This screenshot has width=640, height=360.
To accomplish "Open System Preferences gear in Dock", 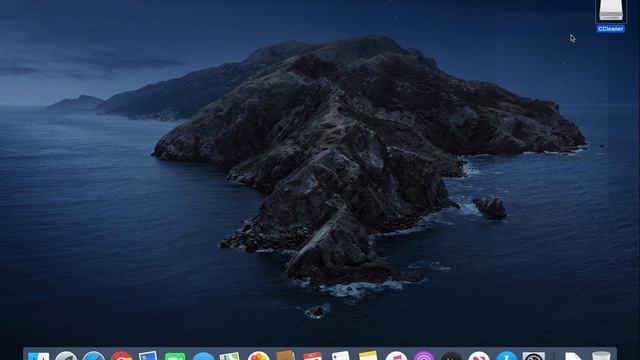I will coord(534,356).
